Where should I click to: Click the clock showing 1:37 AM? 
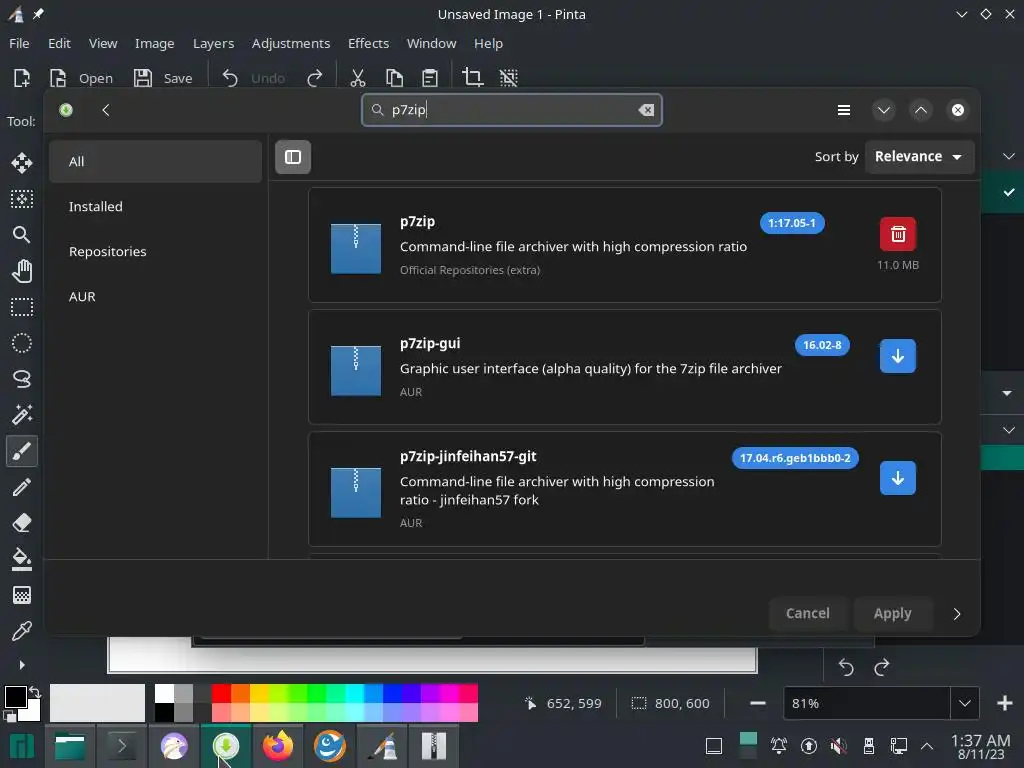tap(981, 746)
